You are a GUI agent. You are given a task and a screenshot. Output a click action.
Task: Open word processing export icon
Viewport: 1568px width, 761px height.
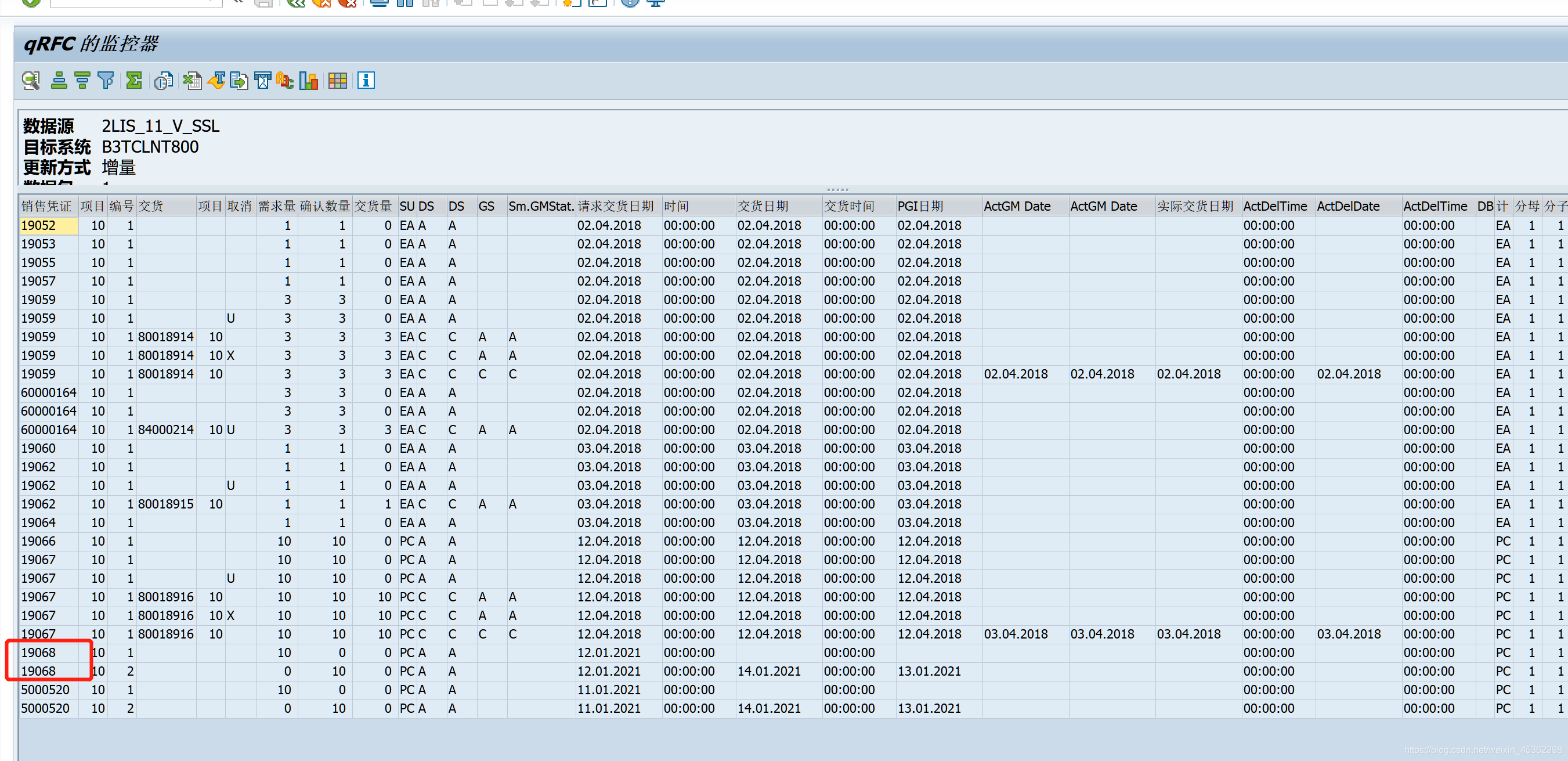(216, 80)
